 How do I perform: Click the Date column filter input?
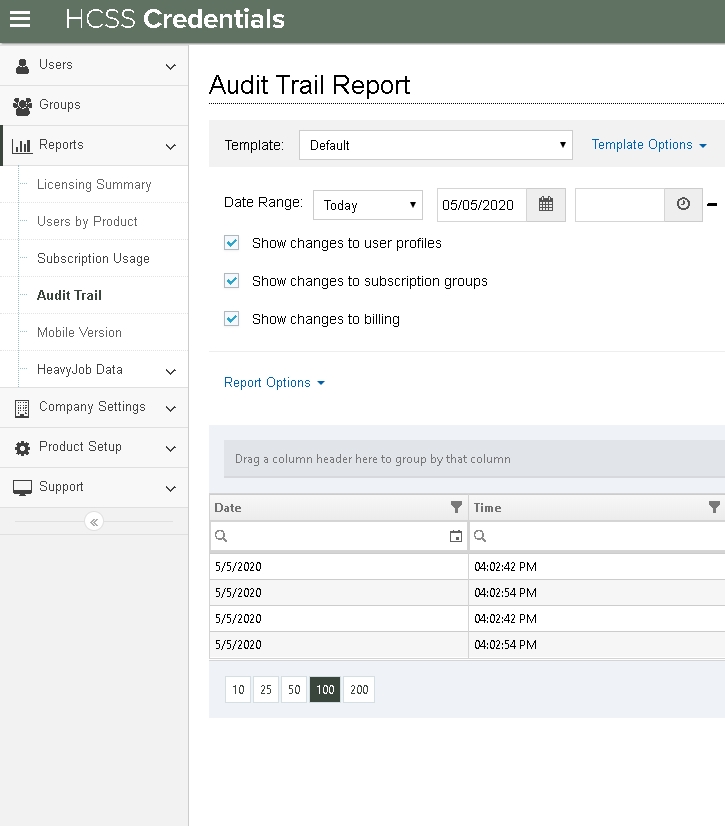pos(337,536)
